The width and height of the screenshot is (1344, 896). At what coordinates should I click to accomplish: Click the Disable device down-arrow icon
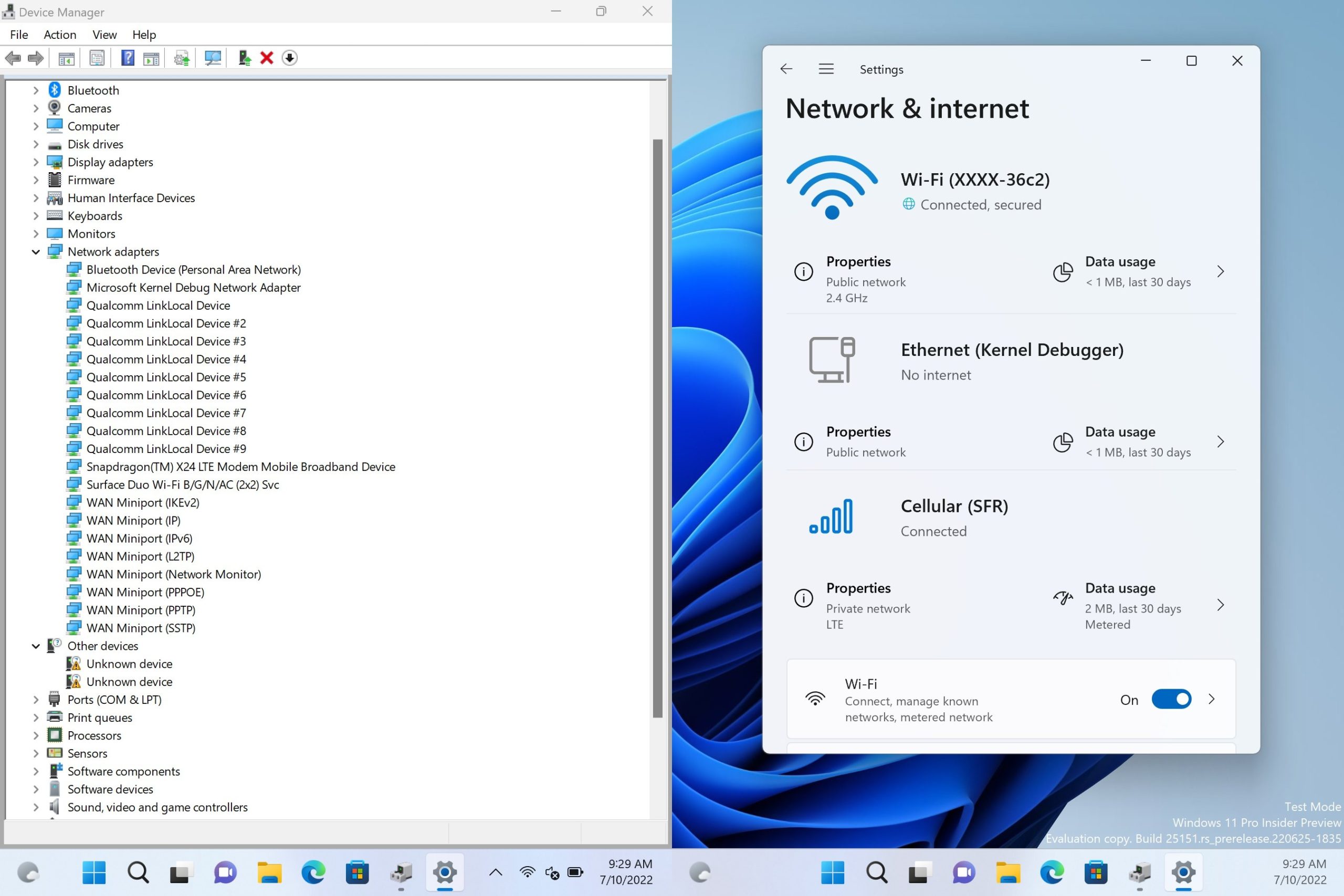[290, 58]
